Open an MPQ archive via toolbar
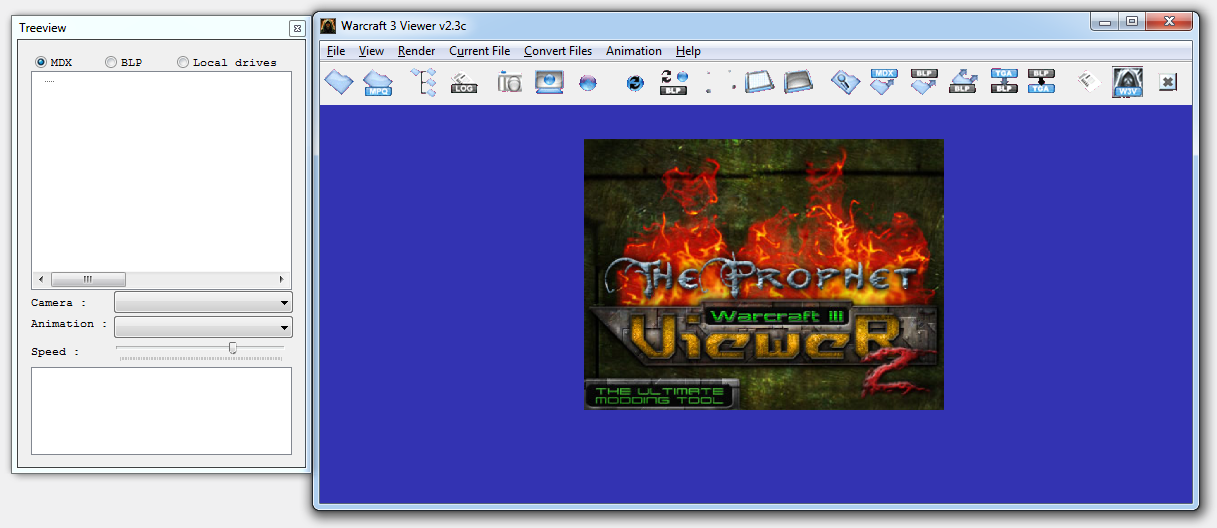This screenshot has height=528, width=1217. pyautogui.click(x=377, y=82)
